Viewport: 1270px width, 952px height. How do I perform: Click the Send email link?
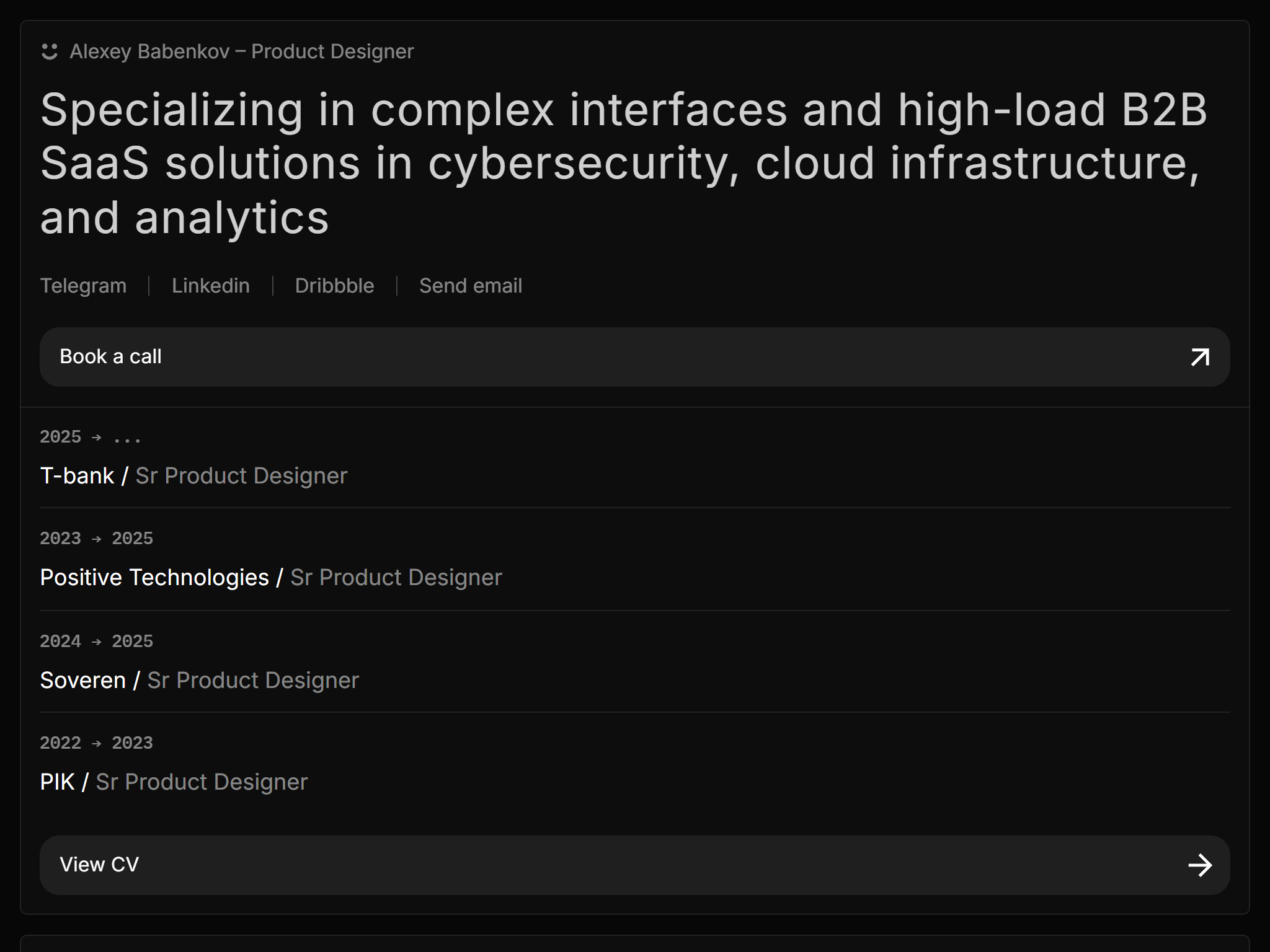click(x=471, y=286)
